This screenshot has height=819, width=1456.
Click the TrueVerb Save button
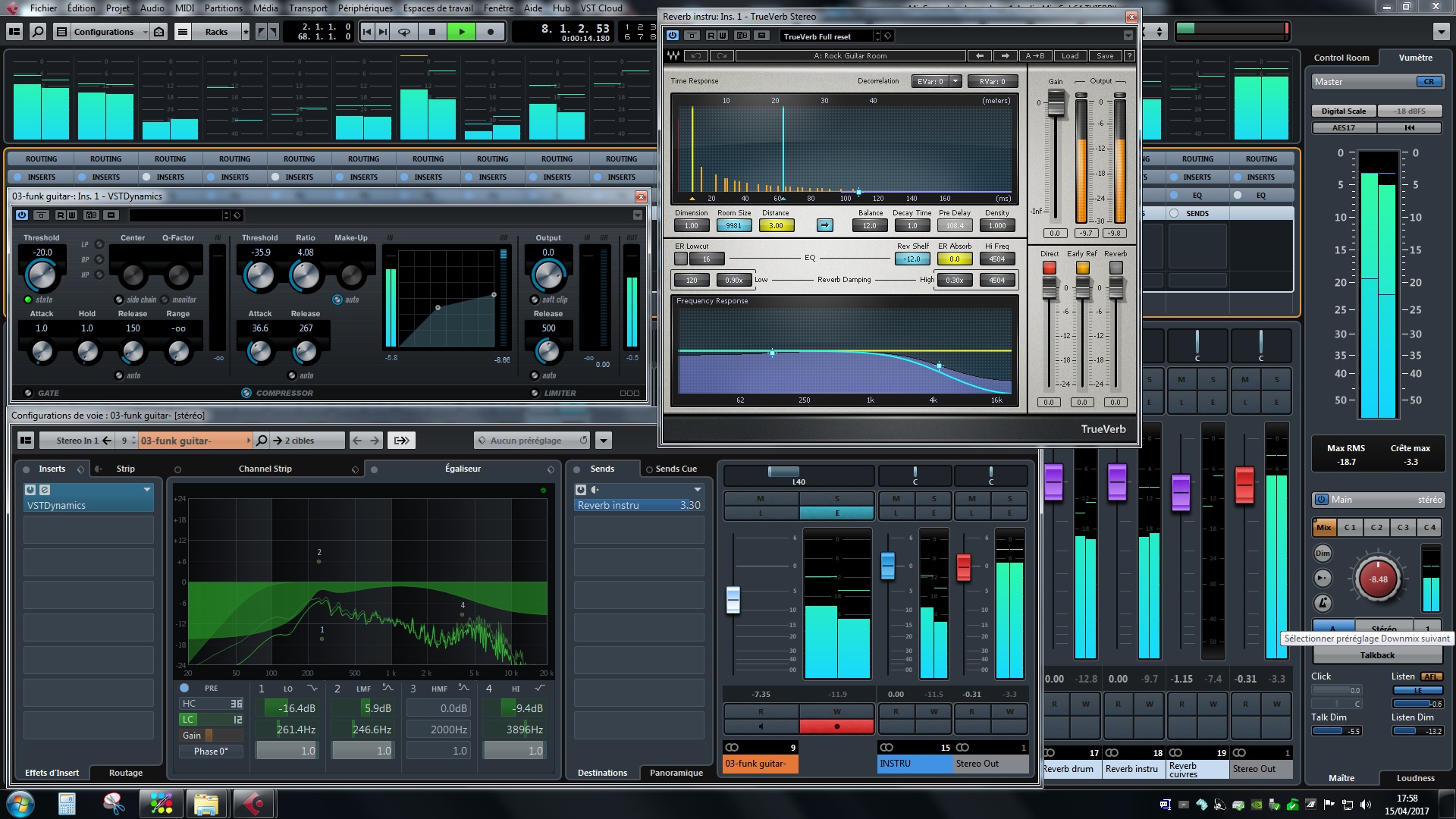click(x=1105, y=56)
